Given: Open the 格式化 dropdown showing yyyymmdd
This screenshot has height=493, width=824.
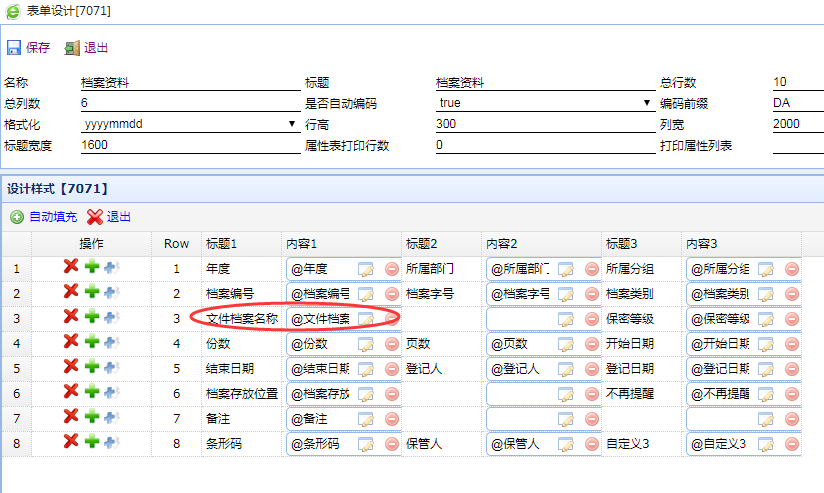Looking at the screenshot, I should 190,124.
